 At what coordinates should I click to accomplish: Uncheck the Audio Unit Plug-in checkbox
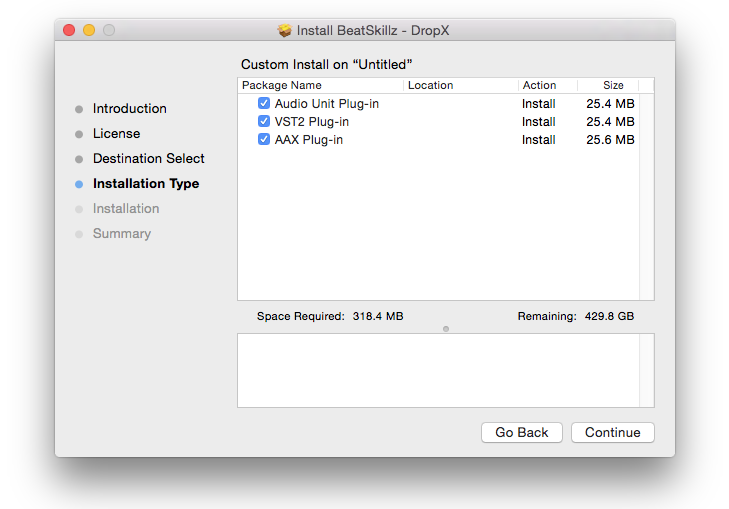264,104
